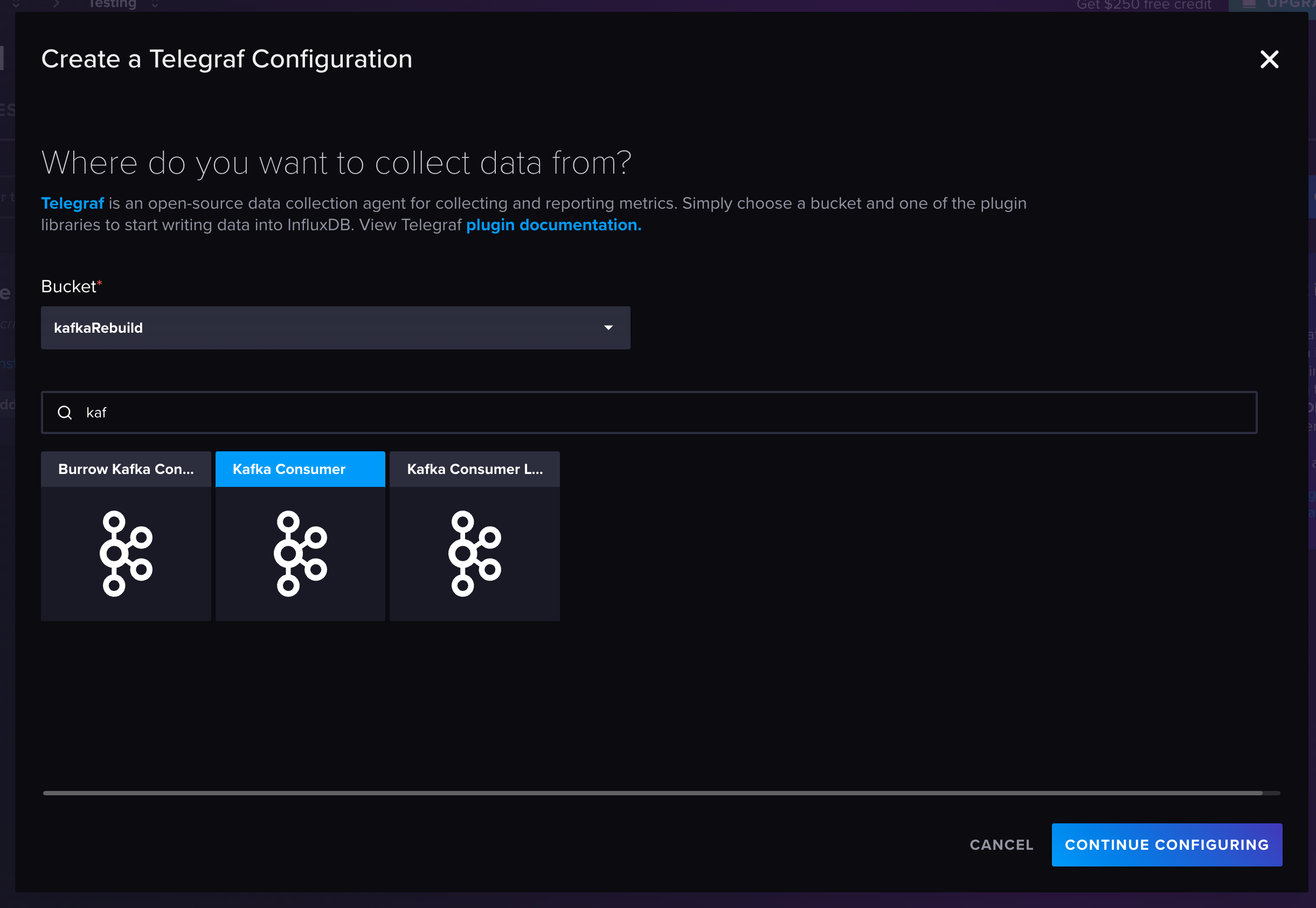Click the search magnifier icon
Image resolution: width=1316 pixels, height=908 pixels.
point(65,412)
